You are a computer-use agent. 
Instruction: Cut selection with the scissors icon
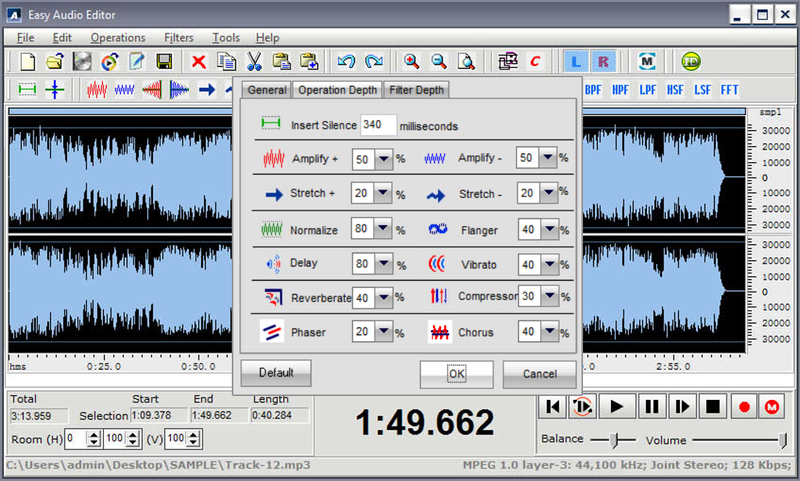click(x=254, y=62)
